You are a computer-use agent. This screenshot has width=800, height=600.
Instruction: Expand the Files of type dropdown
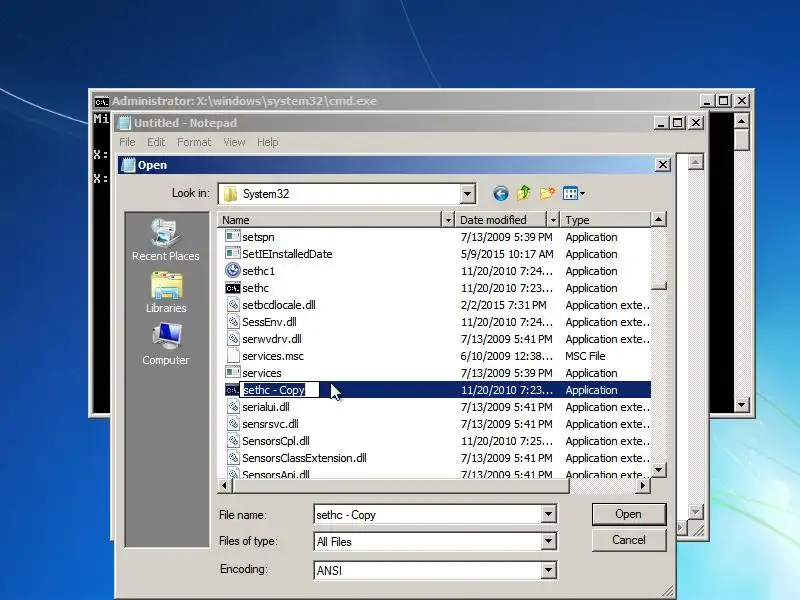coord(548,541)
